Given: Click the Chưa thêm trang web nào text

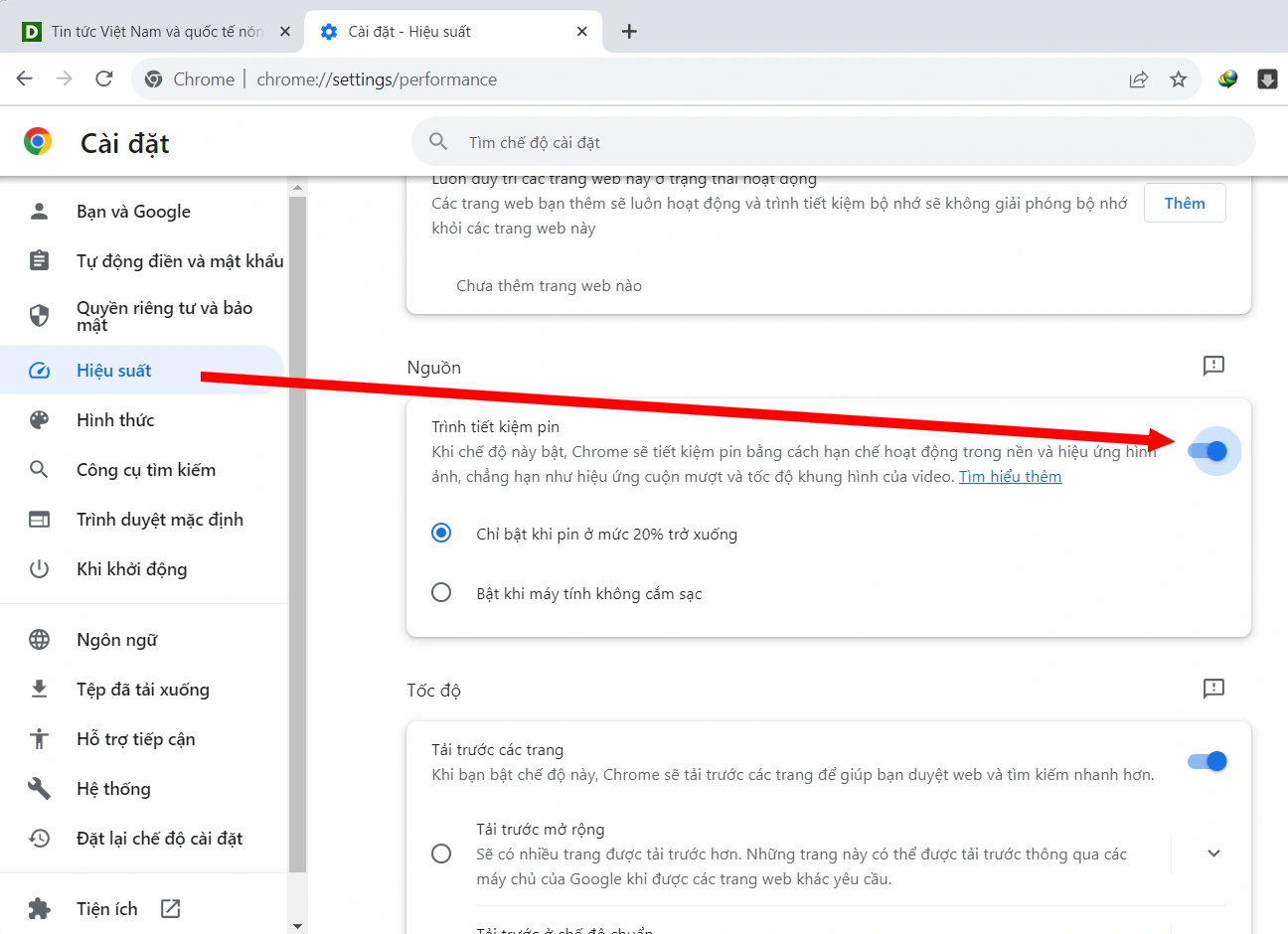Looking at the screenshot, I should (549, 286).
